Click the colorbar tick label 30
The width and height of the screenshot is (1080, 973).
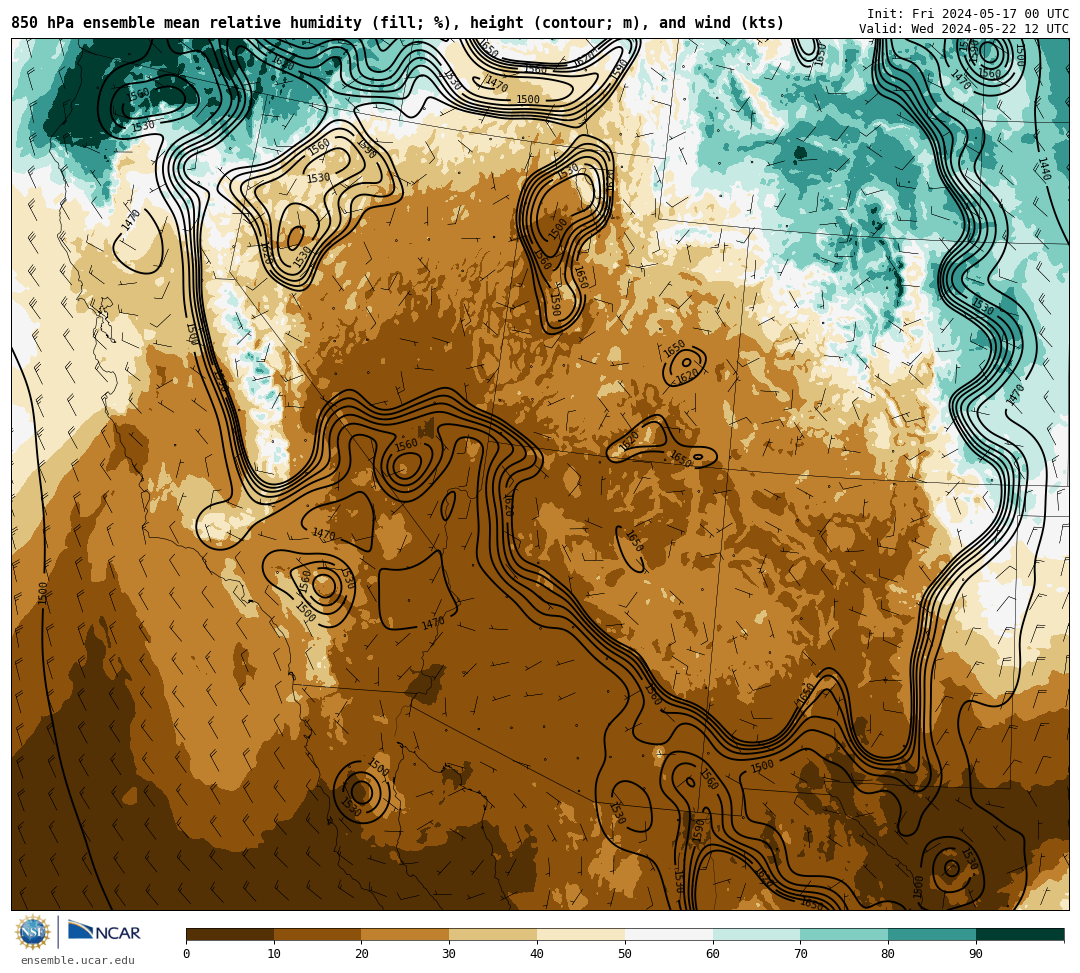(449, 954)
